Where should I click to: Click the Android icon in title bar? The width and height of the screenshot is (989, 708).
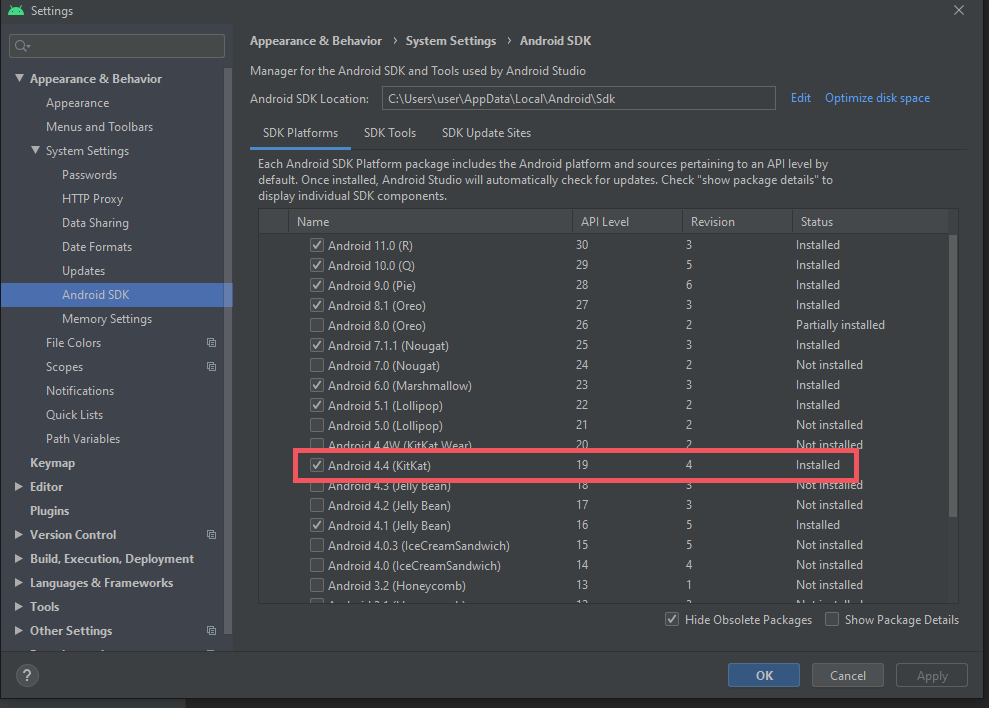click(x=14, y=11)
